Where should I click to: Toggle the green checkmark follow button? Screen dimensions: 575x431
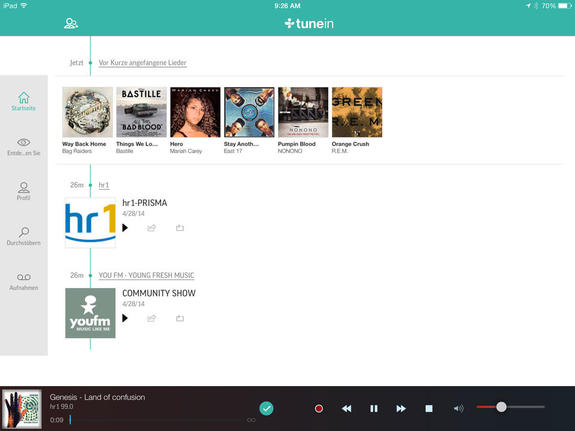pyautogui.click(x=266, y=408)
